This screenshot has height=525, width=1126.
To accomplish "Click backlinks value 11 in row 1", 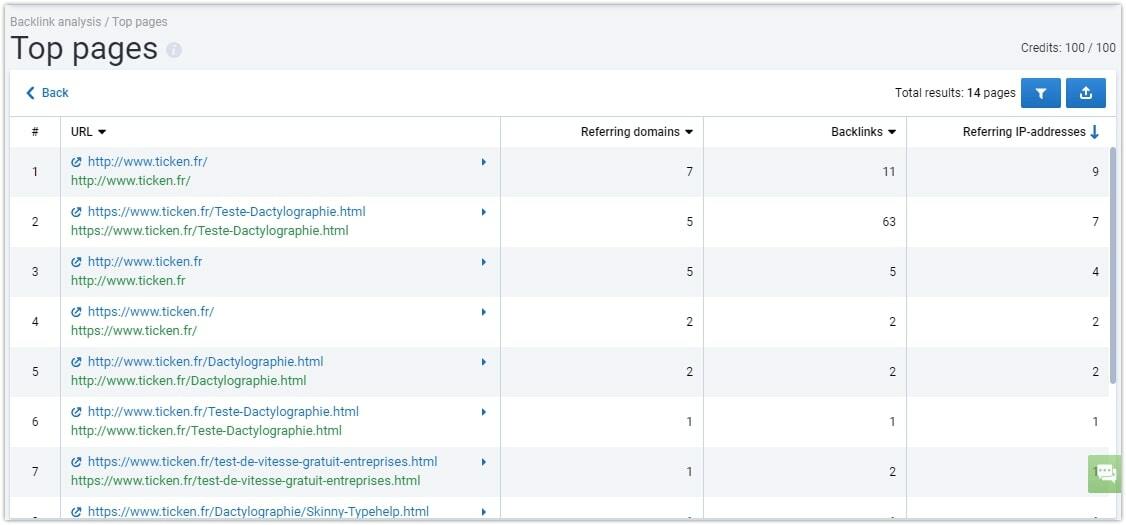I will (x=889, y=172).
